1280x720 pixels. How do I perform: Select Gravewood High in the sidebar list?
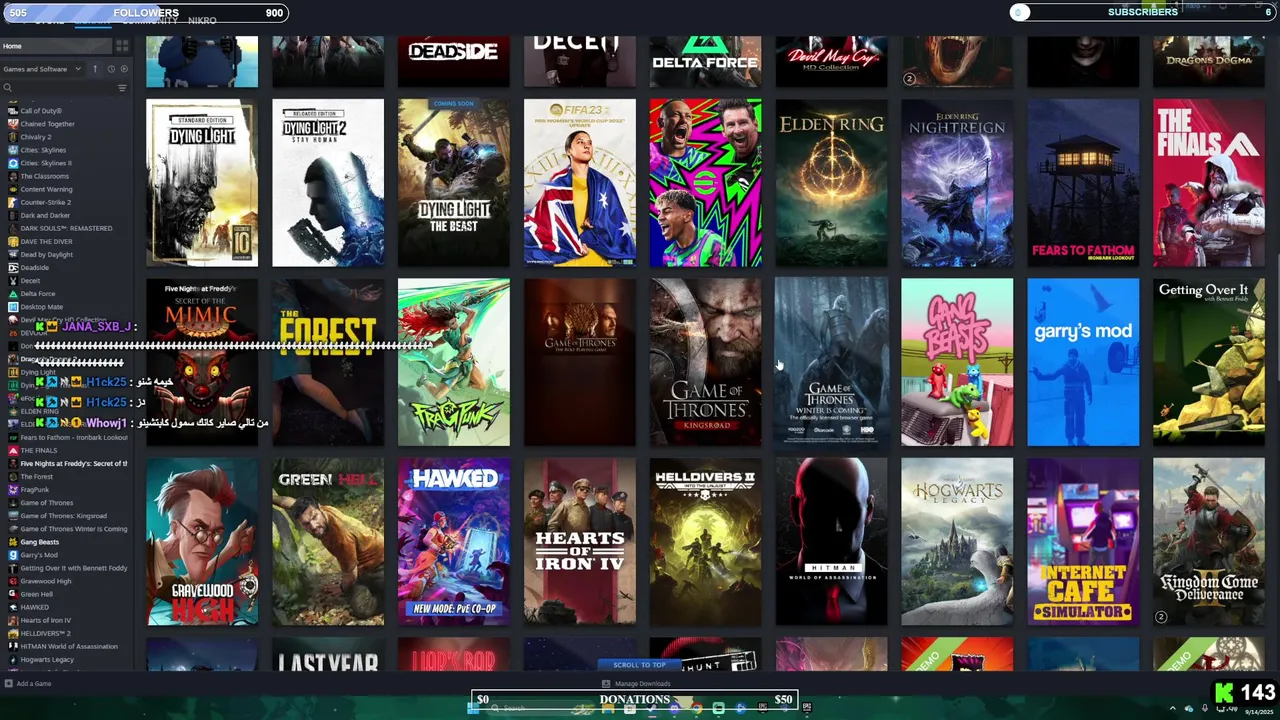pos(46,581)
